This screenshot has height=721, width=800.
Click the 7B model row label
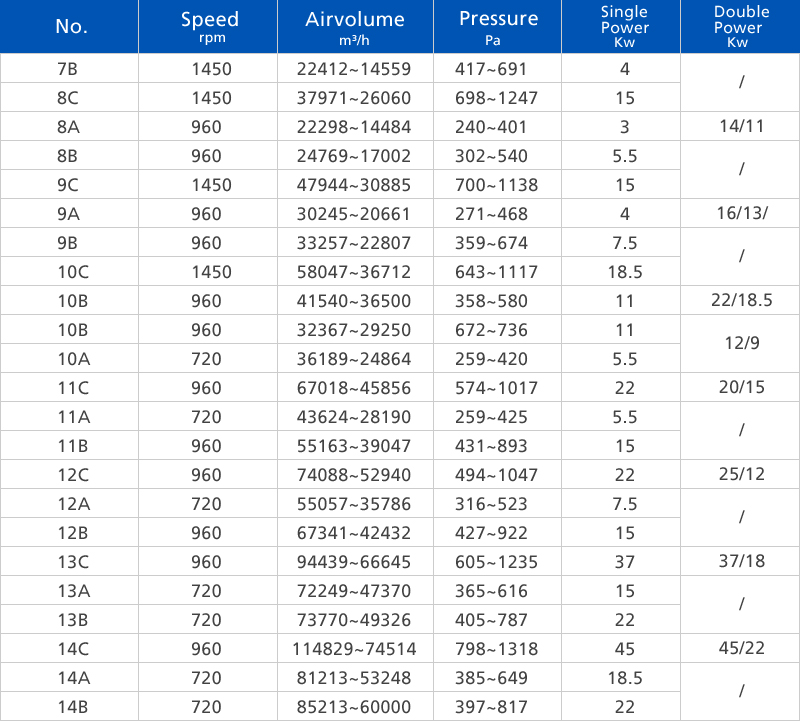71,69
